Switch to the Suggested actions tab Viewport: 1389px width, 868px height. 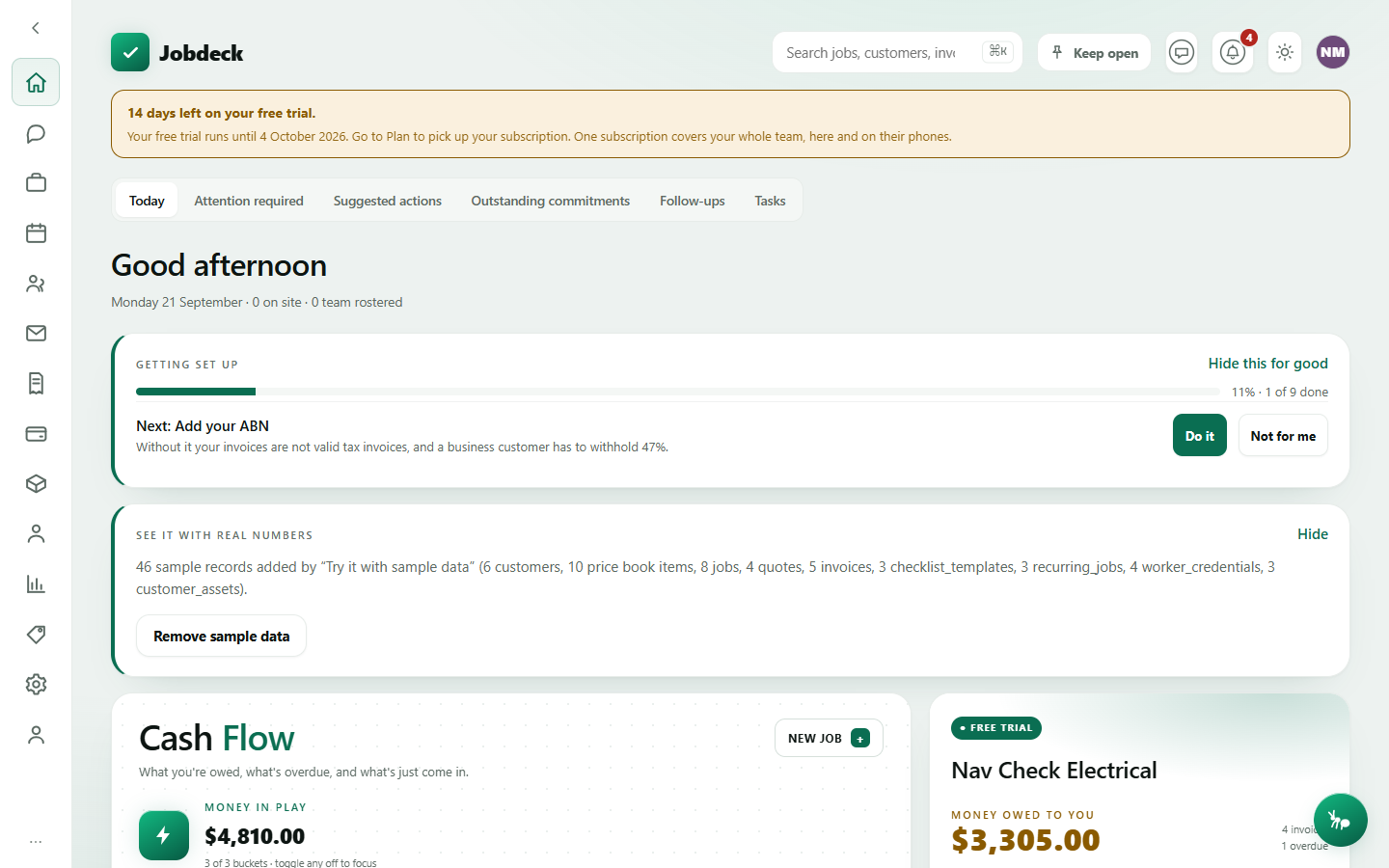(x=388, y=201)
